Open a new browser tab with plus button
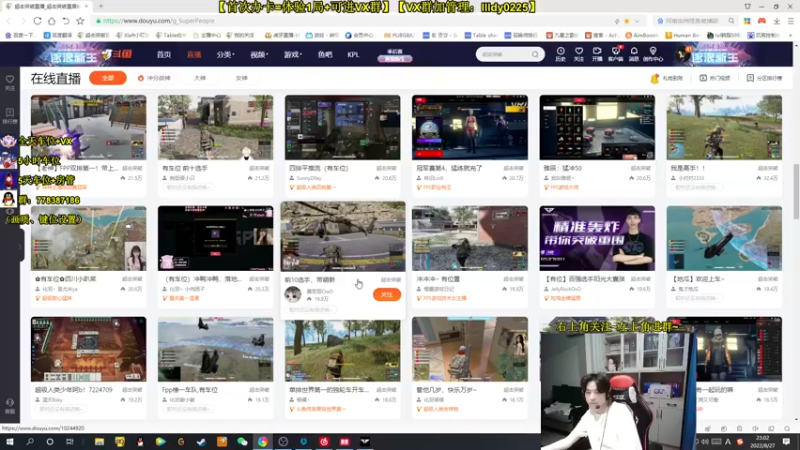 pyautogui.click(x=101, y=6)
